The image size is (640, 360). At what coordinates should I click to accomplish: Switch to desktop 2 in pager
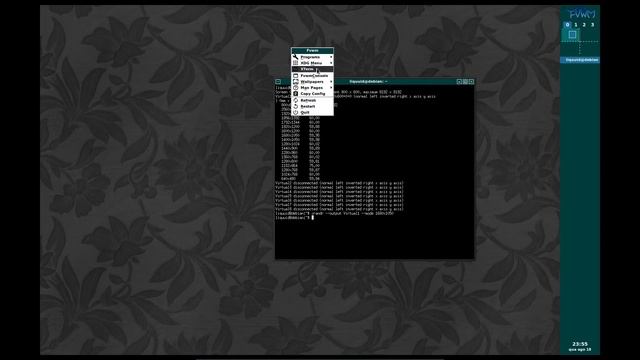pyautogui.click(x=584, y=25)
